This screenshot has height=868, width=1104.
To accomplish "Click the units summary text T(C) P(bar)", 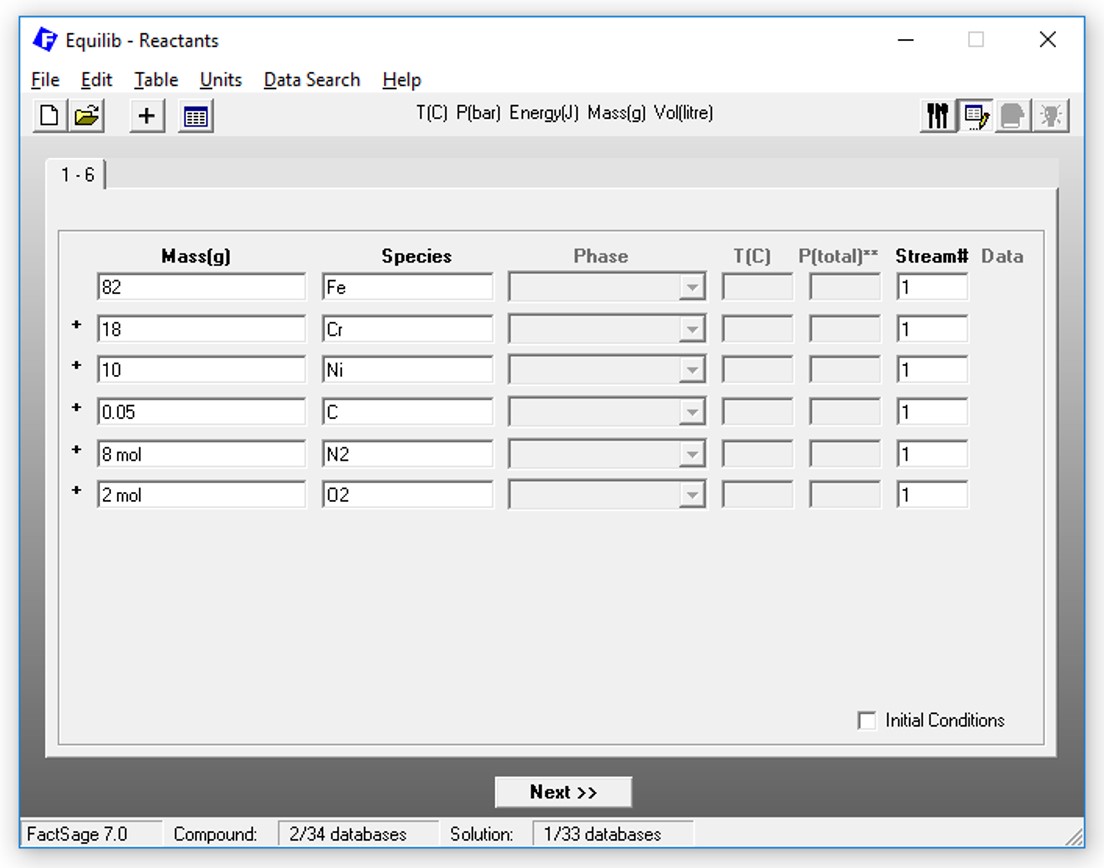I will pos(458,113).
